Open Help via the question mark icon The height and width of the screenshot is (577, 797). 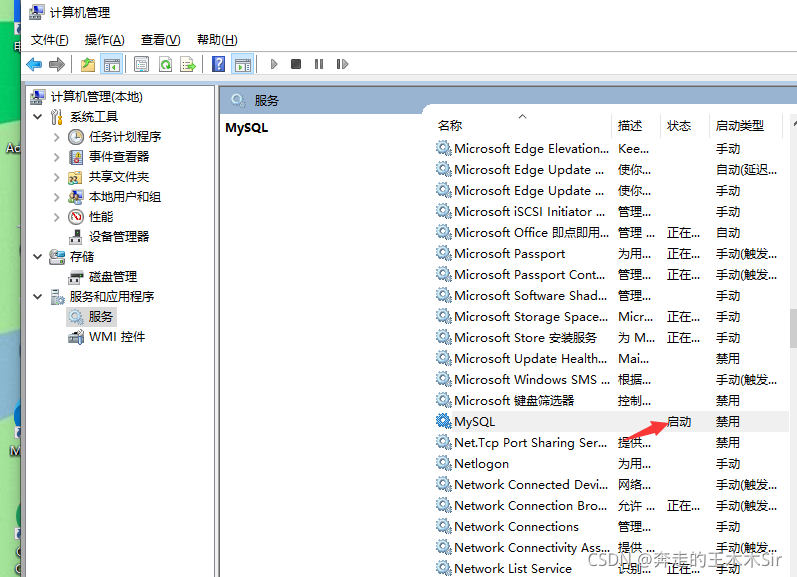(x=219, y=64)
